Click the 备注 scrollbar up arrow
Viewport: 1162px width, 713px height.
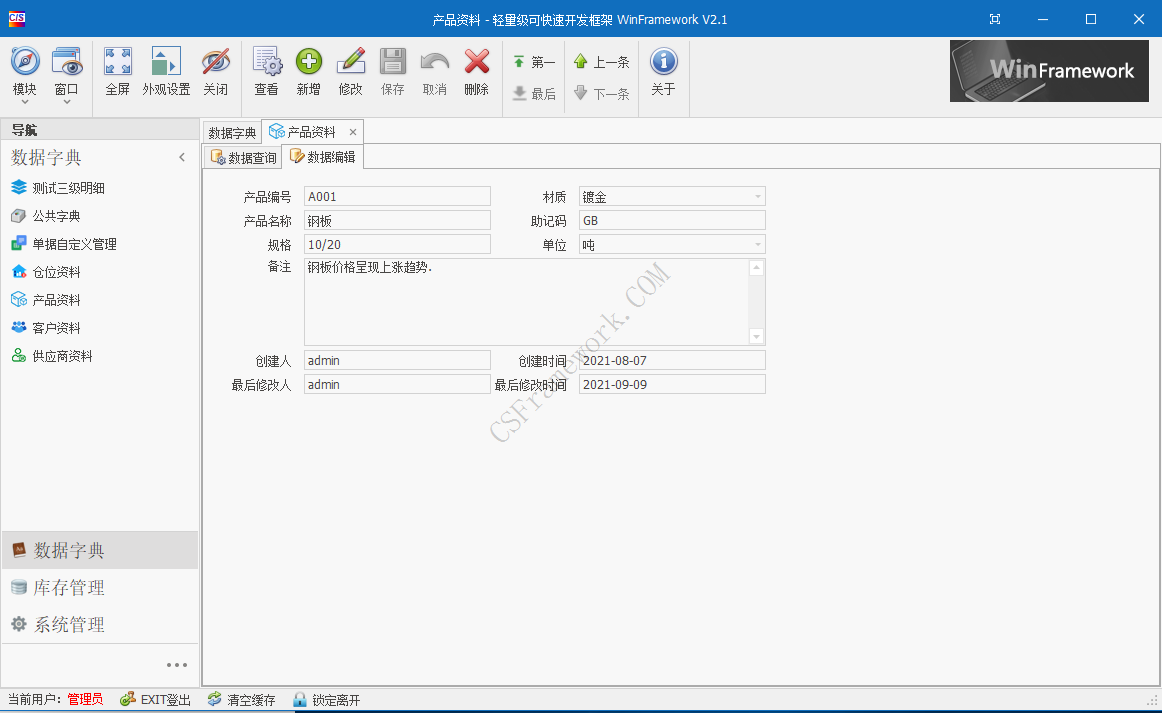(x=756, y=268)
